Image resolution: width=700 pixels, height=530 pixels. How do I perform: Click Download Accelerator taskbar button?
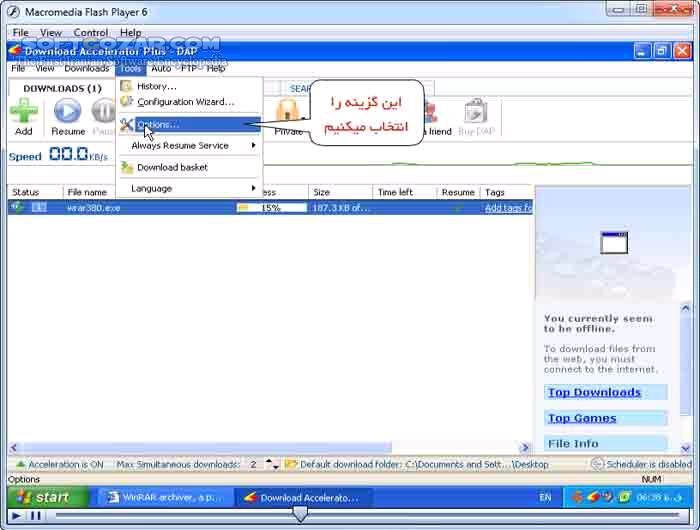[x=304, y=497]
